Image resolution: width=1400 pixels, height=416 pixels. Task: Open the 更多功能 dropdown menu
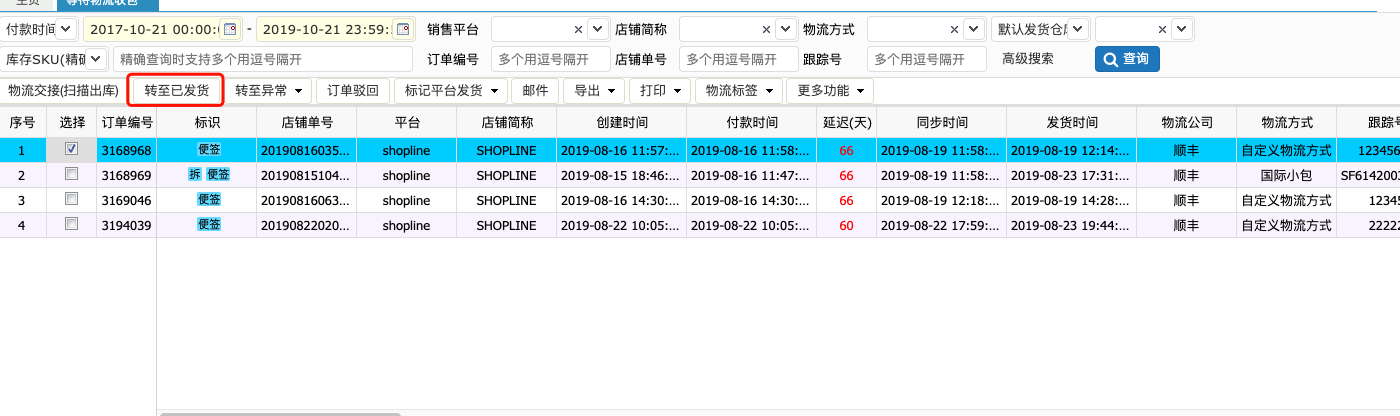(830, 90)
